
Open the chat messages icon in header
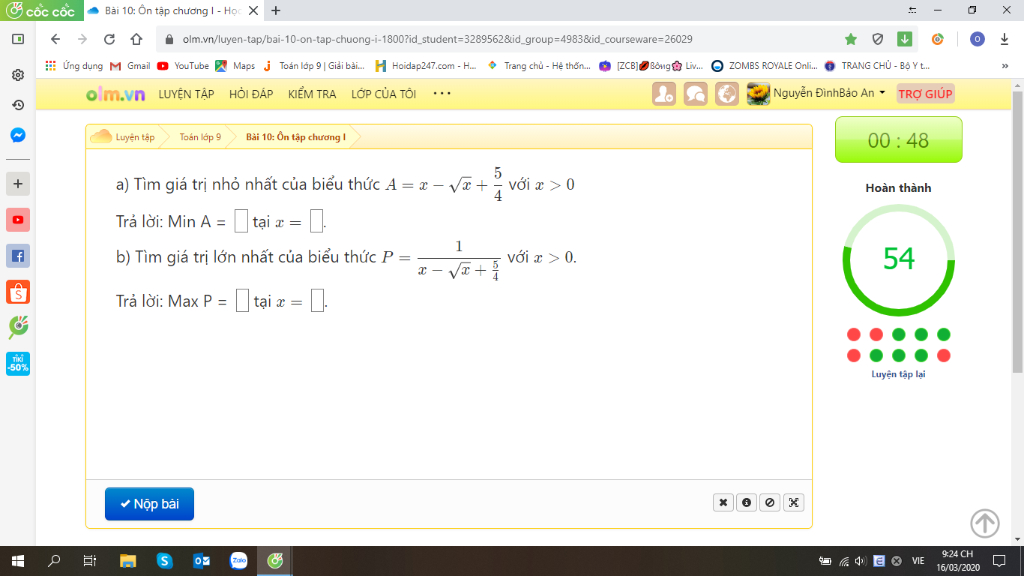695,94
